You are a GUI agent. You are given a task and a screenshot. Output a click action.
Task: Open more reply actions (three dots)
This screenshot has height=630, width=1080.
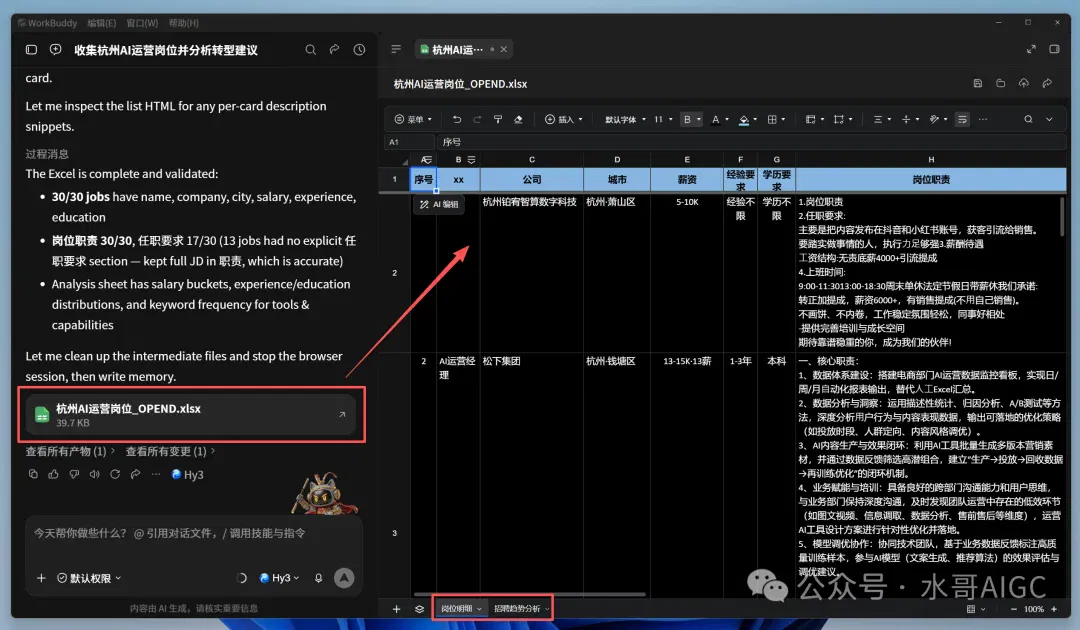tap(156, 474)
